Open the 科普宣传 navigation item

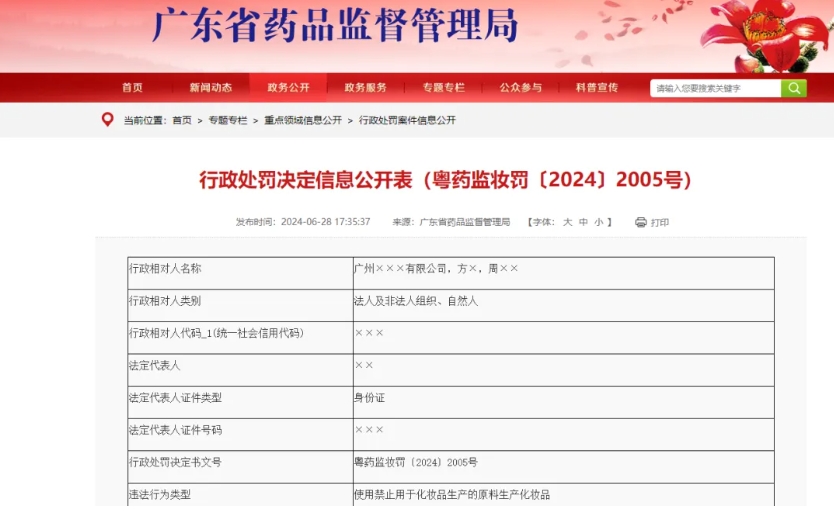point(597,88)
